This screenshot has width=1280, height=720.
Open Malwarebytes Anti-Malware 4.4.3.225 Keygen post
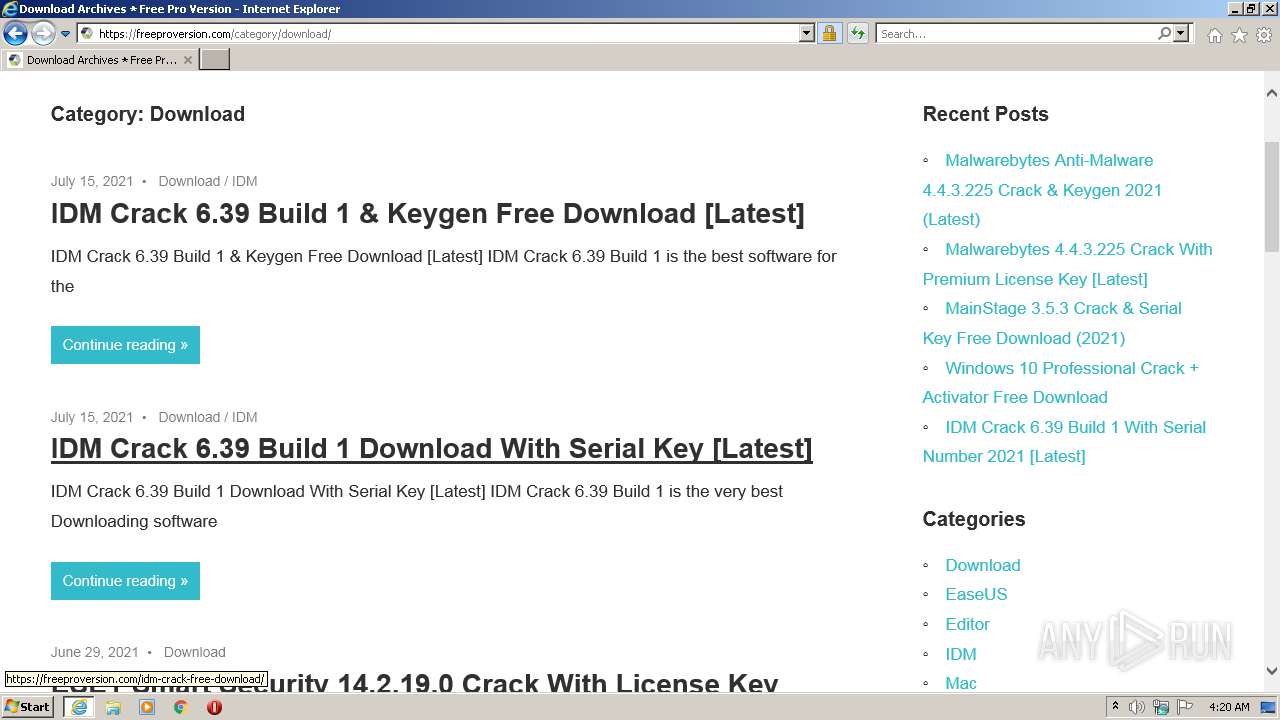click(x=1042, y=190)
